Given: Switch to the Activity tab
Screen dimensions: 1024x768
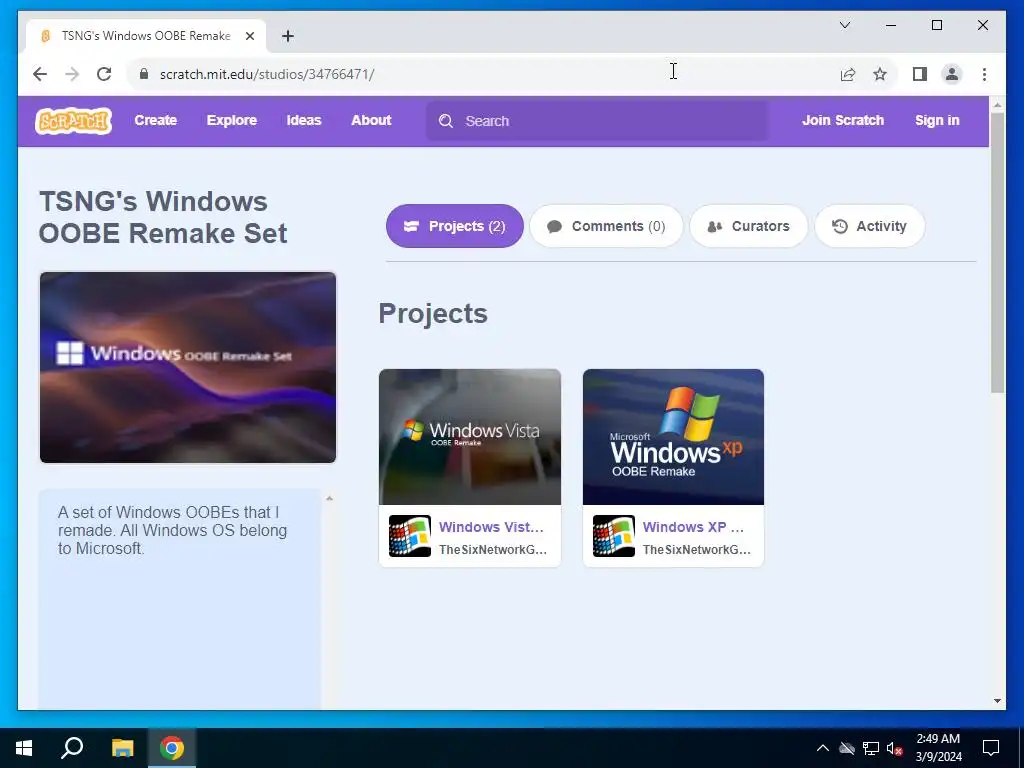Looking at the screenshot, I should coord(870,226).
